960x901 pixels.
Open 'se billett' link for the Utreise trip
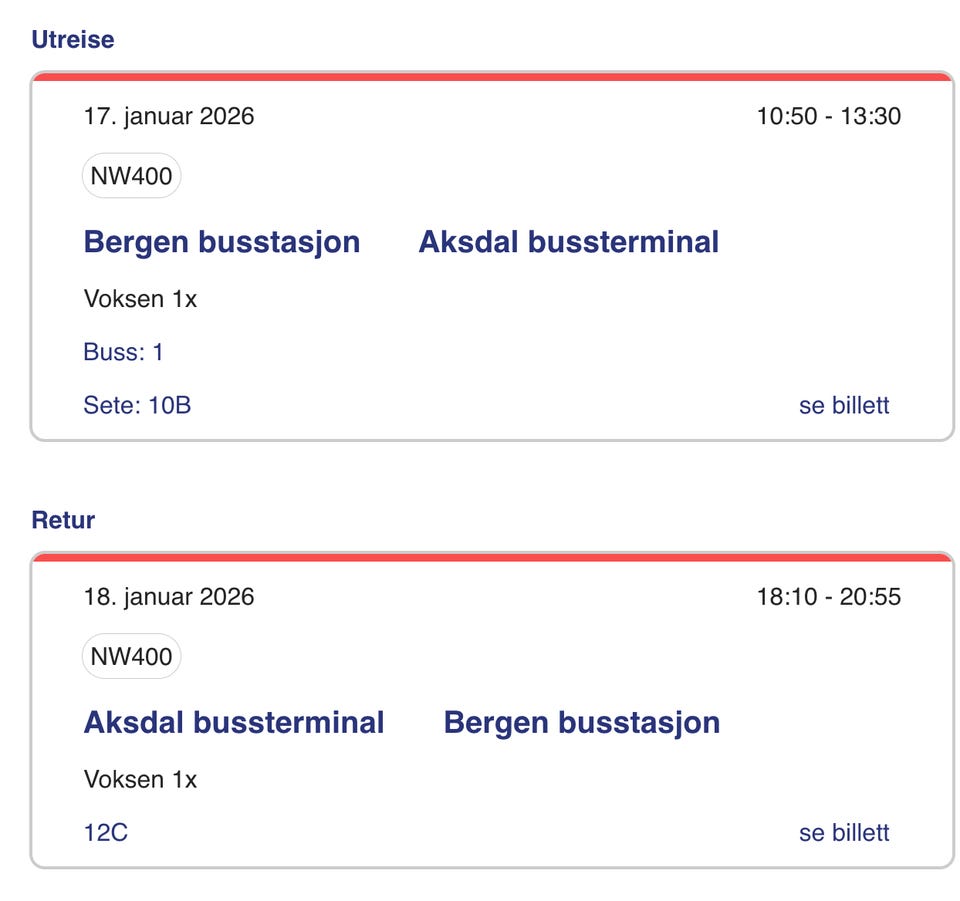(x=844, y=405)
